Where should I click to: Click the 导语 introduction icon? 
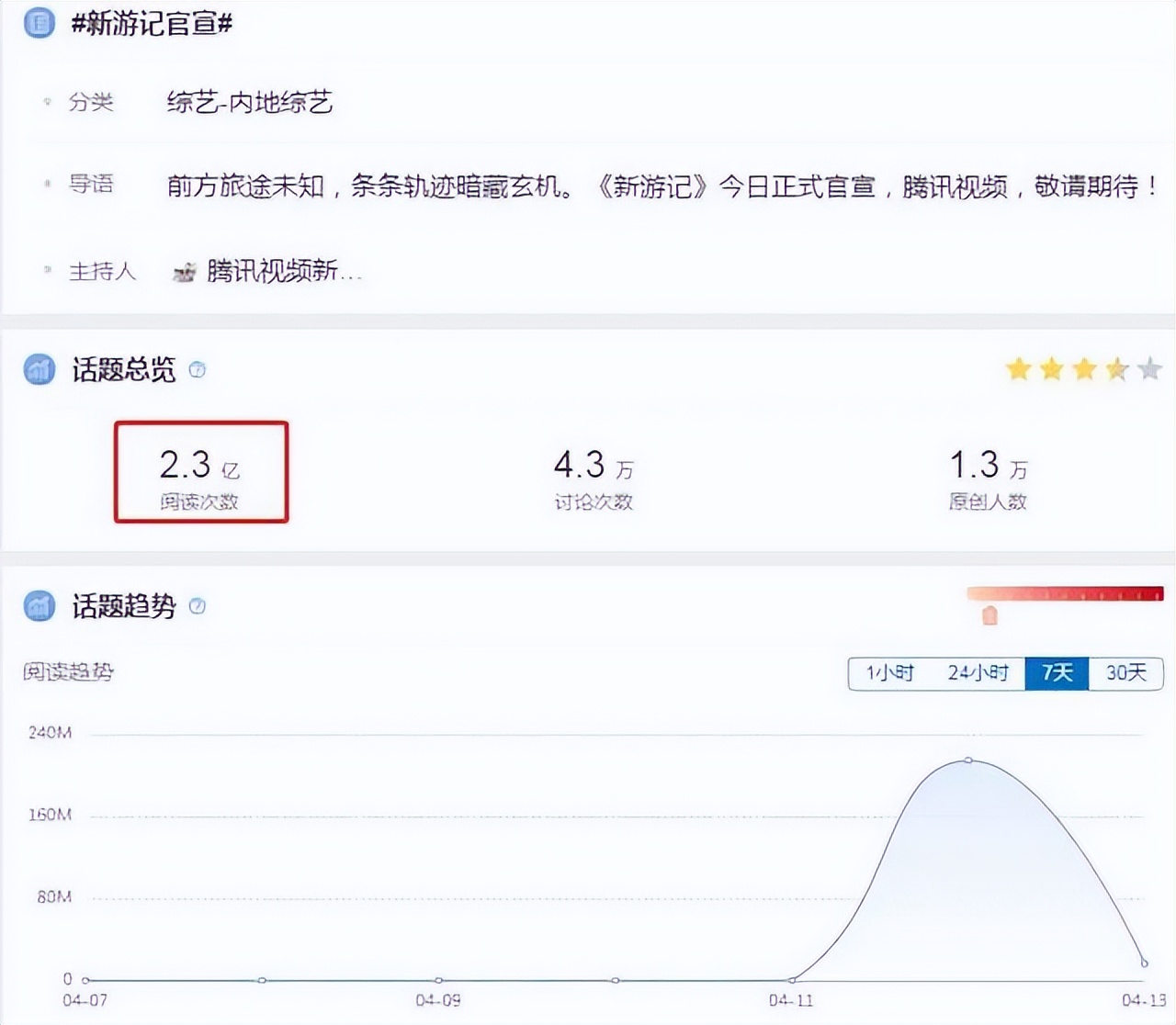[47, 183]
